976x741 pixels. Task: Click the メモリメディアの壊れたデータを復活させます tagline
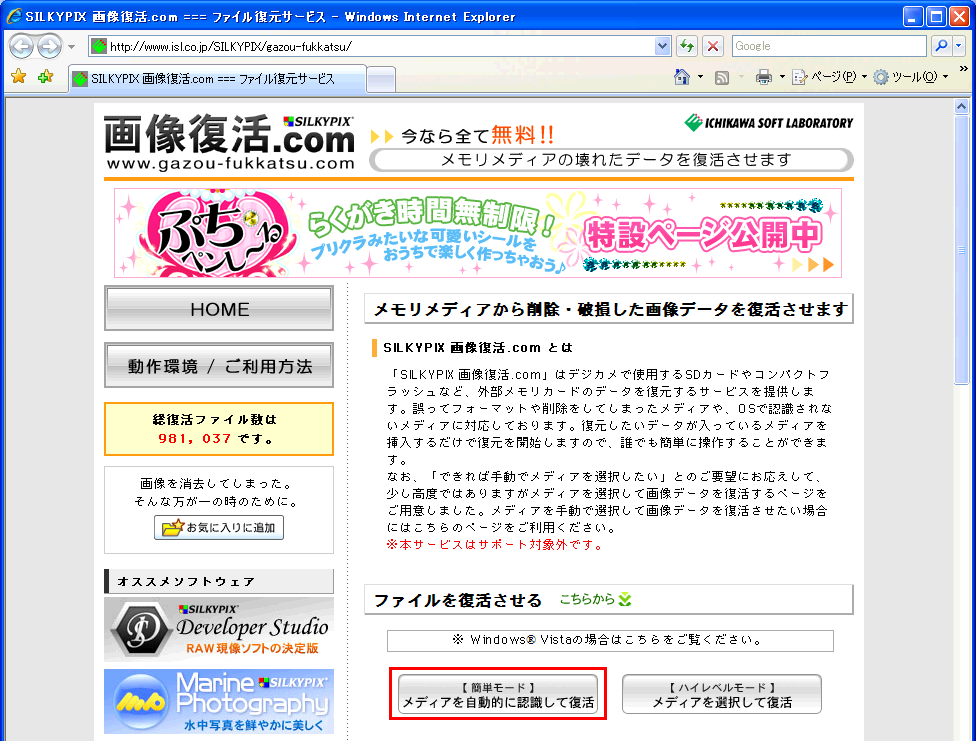point(616,160)
